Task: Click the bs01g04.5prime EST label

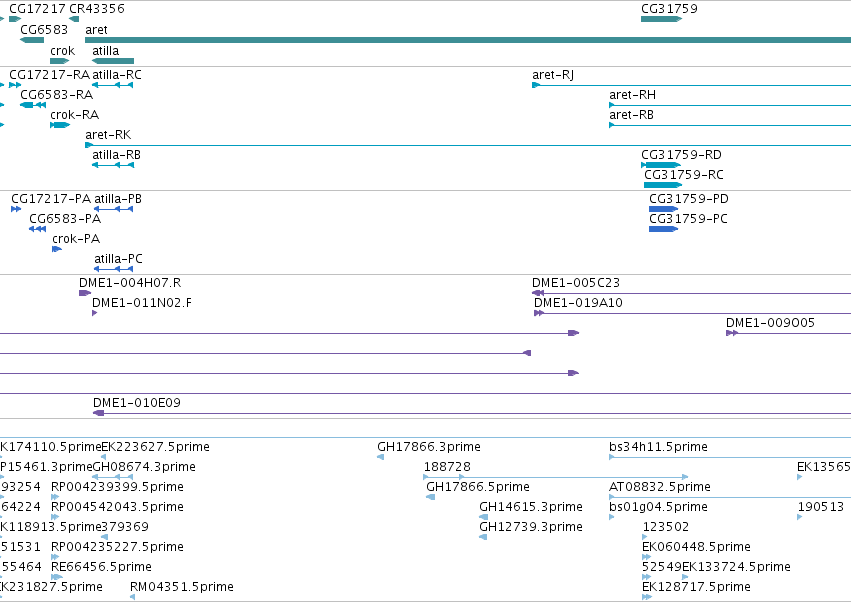Action: [658, 508]
